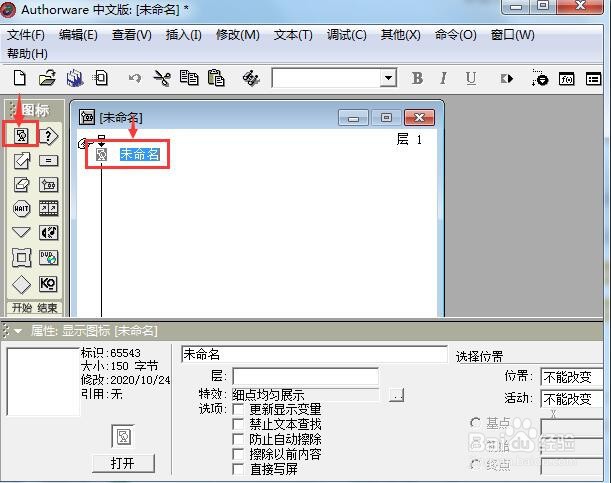The height and width of the screenshot is (483, 611).
Task: Open the 帮助(H) menu
Action: 27,53
